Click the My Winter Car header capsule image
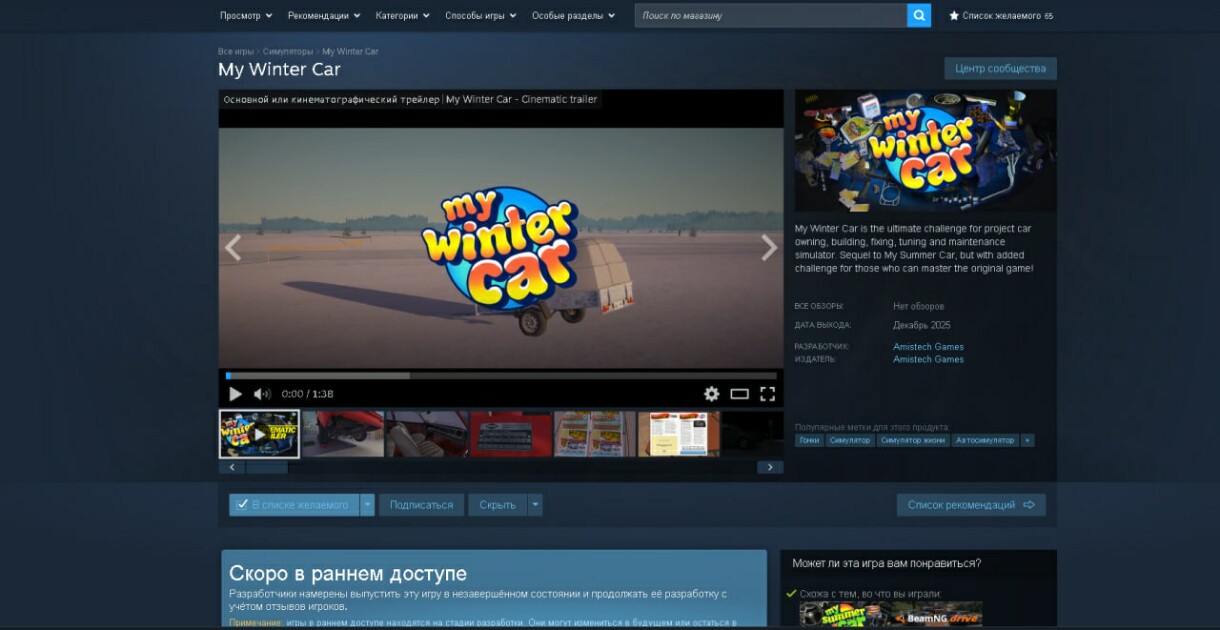The height and width of the screenshot is (630, 1220). (x=926, y=150)
